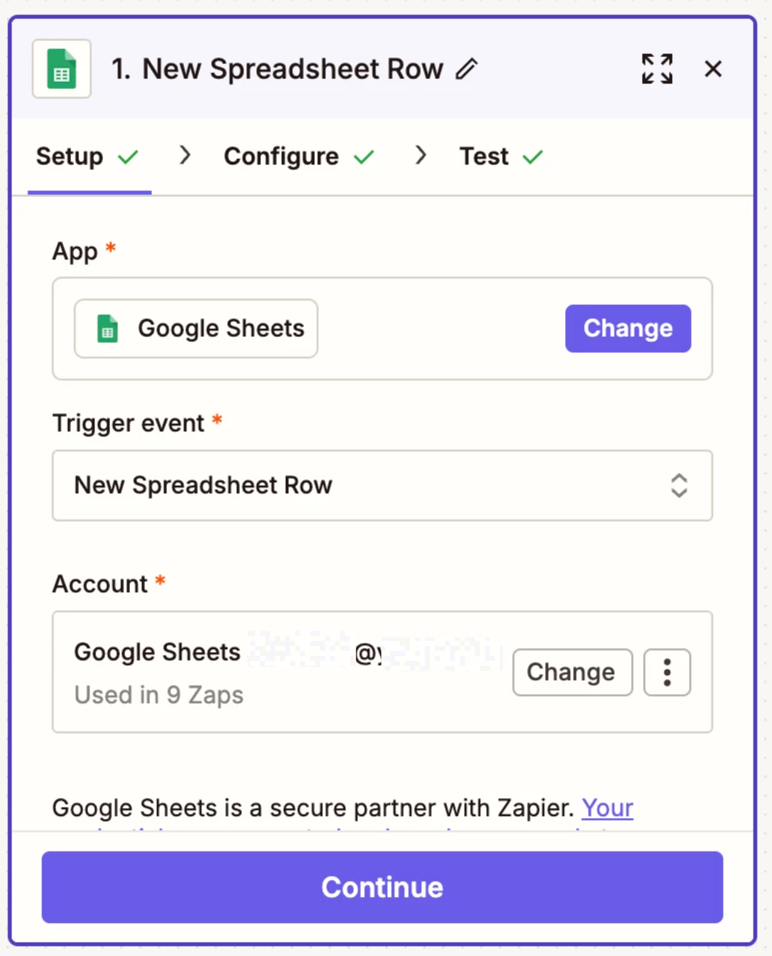This screenshot has height=956, width=772.
Task: Open account options three-dot menu
Action: coord(667,672)
